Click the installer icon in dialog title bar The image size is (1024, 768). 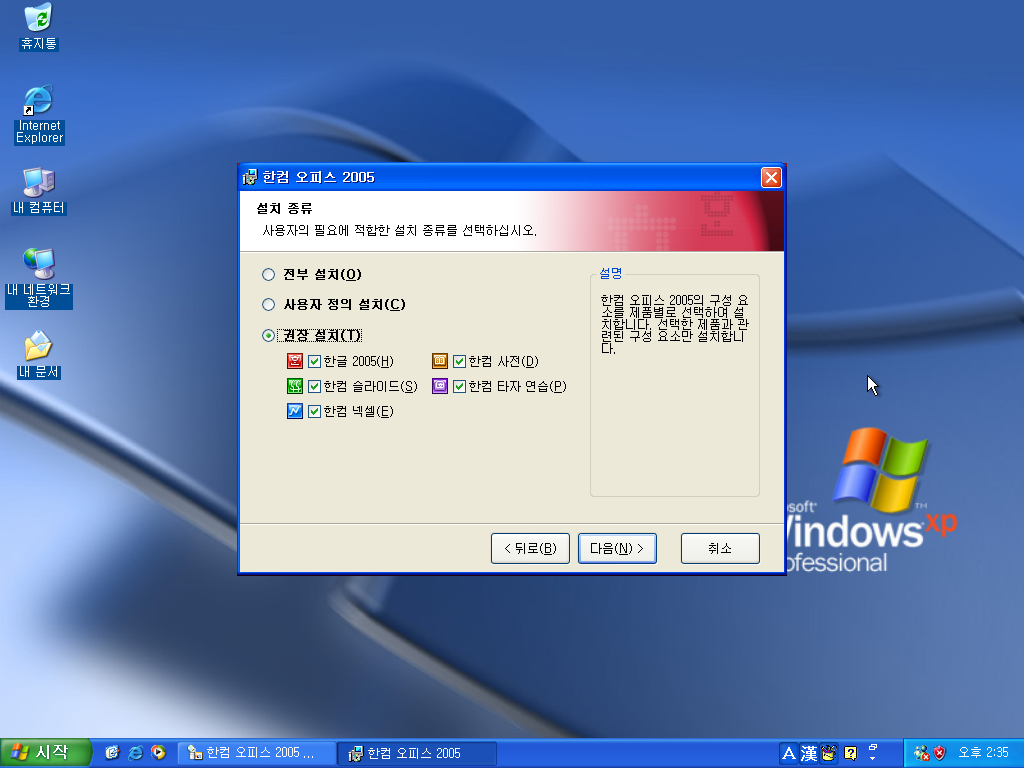tap(249, 177)
